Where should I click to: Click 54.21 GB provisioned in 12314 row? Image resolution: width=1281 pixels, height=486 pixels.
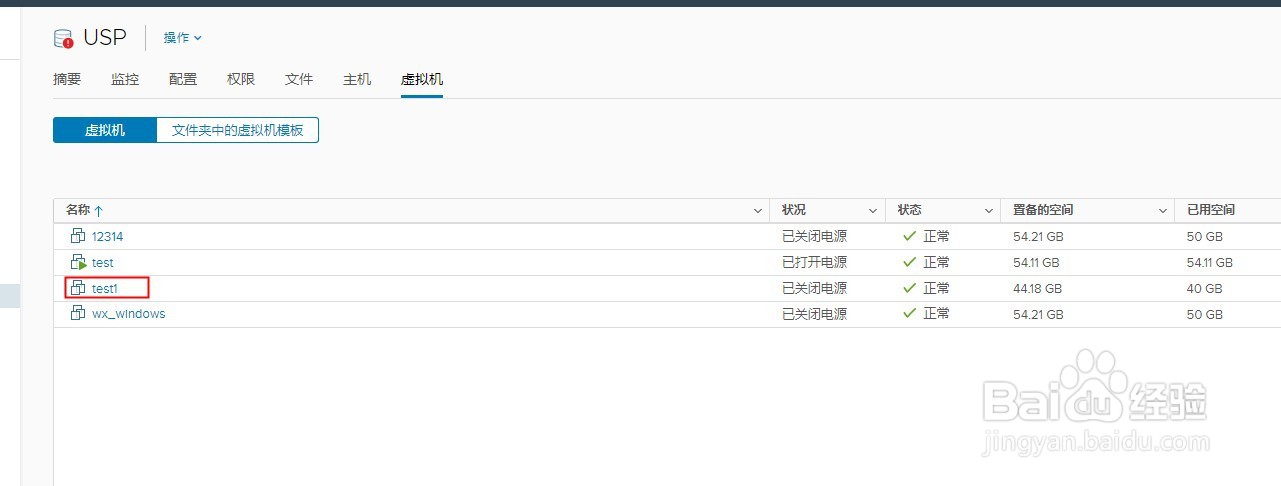pos(1037,236)
